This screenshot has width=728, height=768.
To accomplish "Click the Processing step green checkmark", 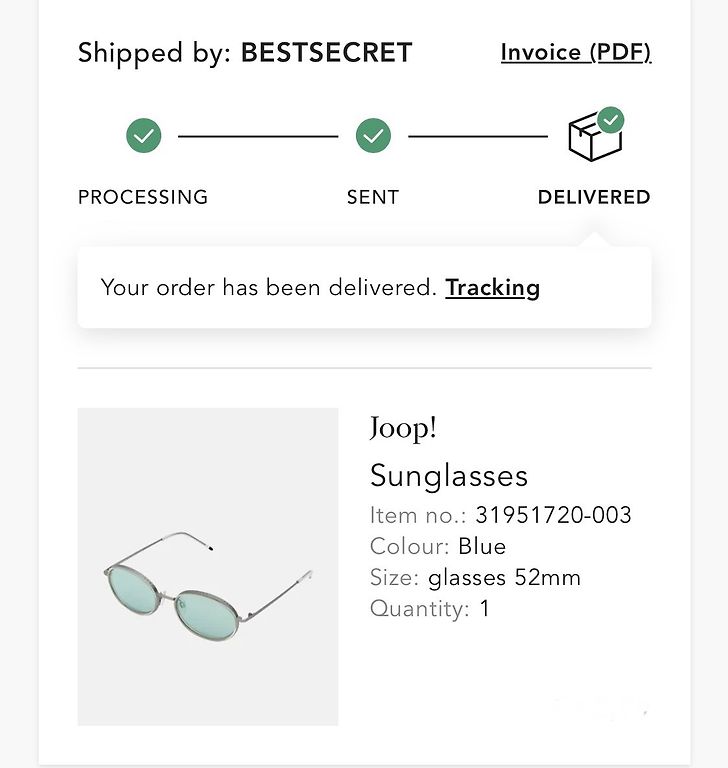I will click(144, 136).
